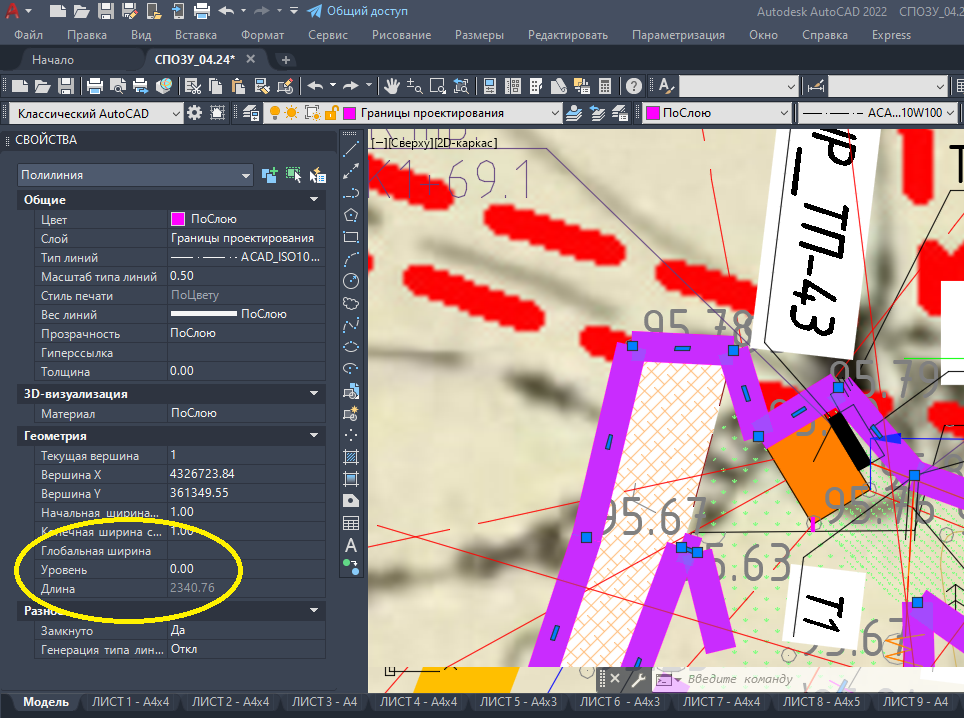This screenshot has width=964, height=718.
Task: Click the Cut to clipboard icon
Action: tap(193, 87)
